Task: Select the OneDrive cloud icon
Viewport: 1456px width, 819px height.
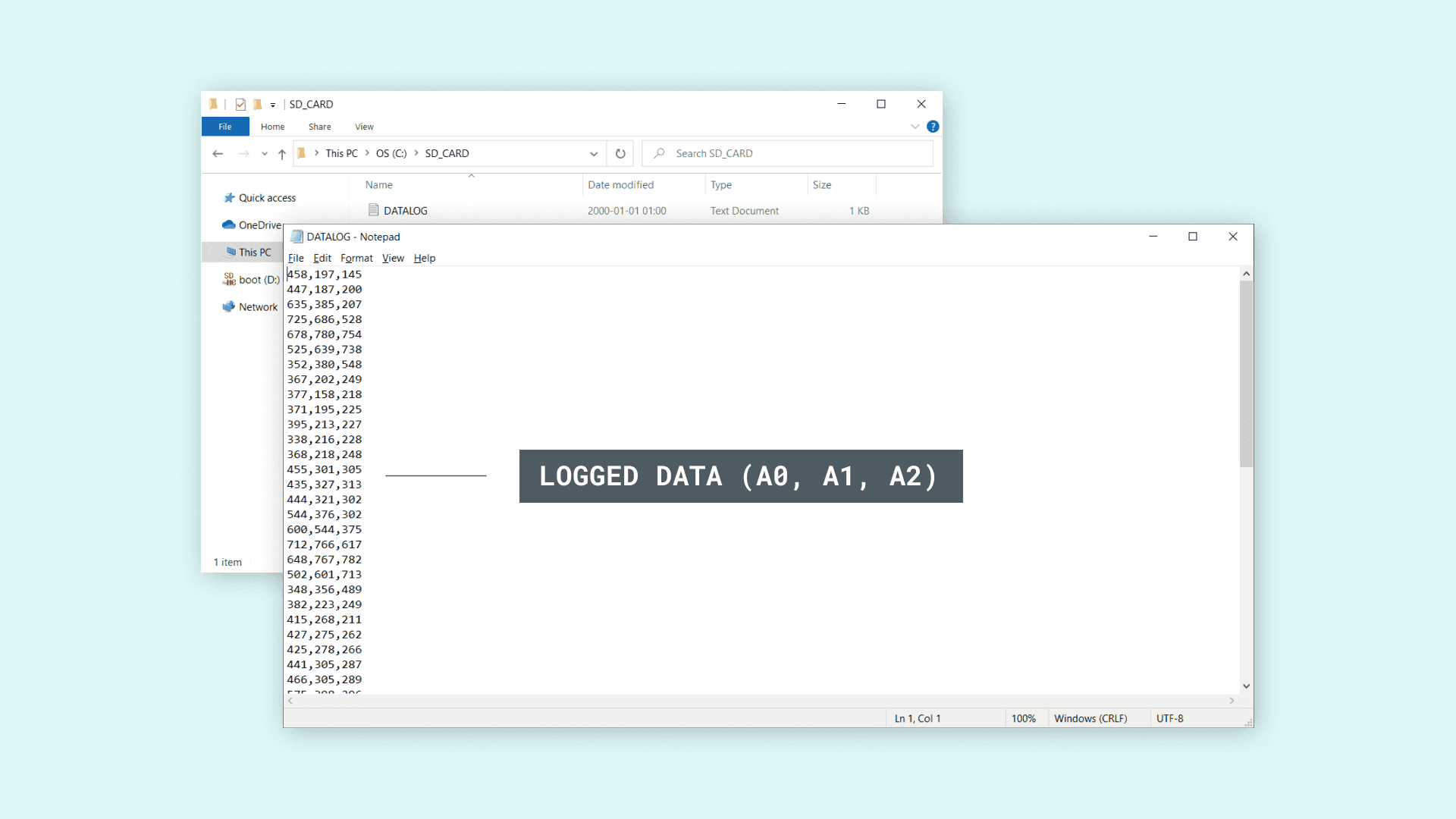Action: point(228,225)
